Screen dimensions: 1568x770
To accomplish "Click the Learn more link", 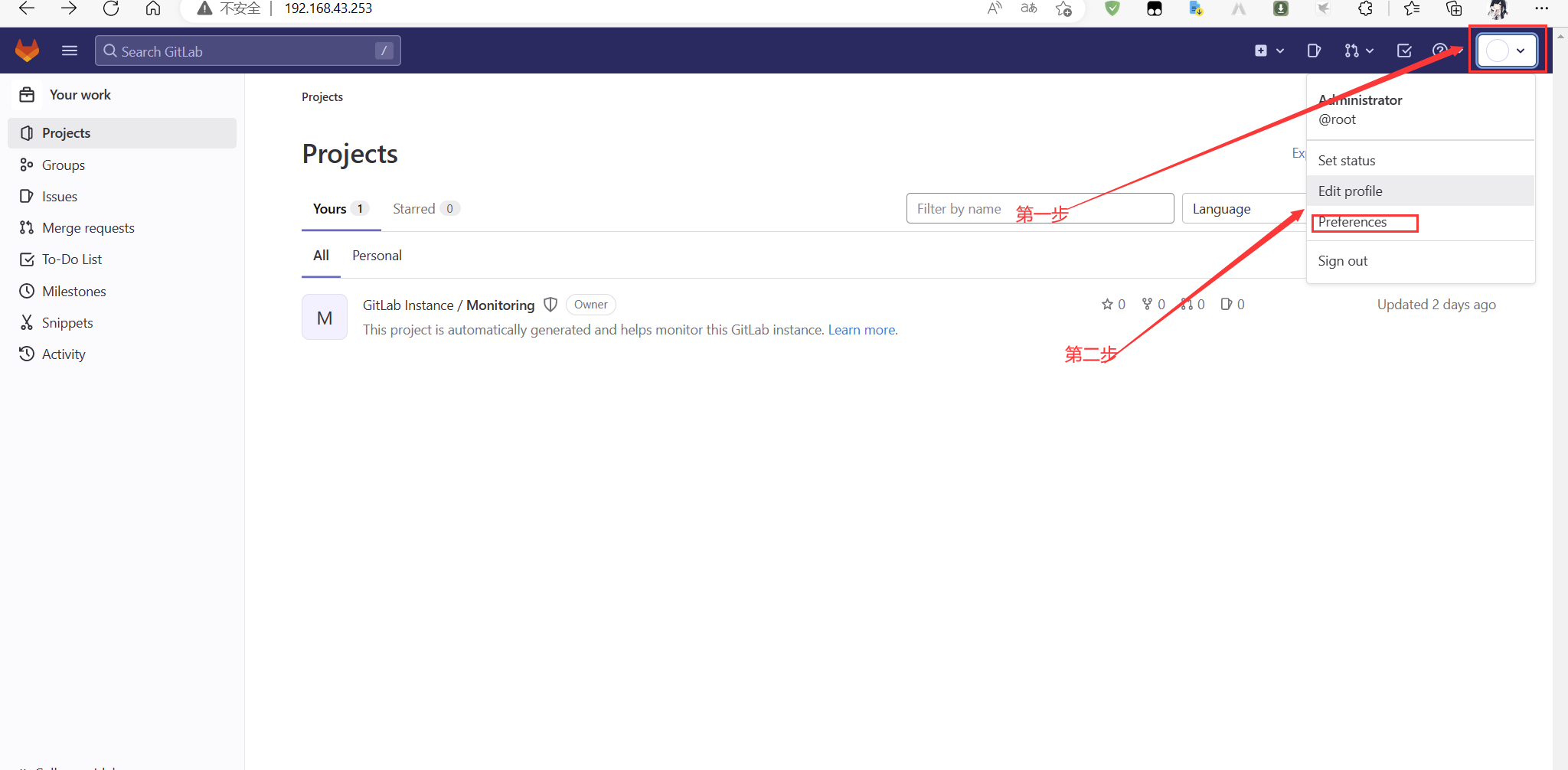I will 861,329.
